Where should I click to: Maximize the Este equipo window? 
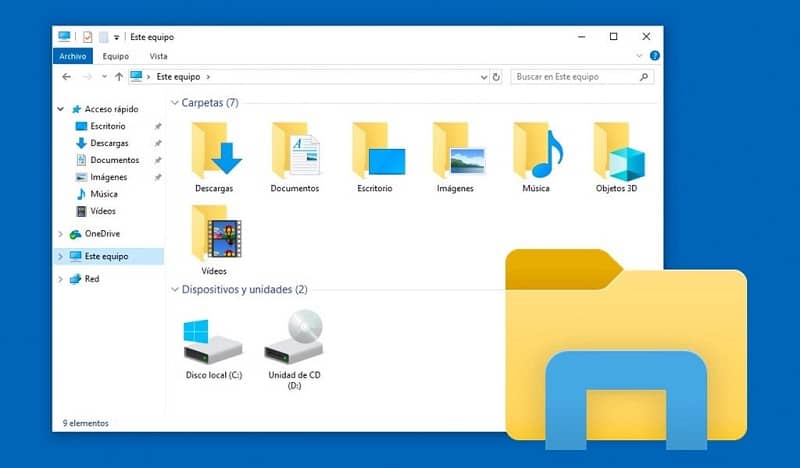614,37
